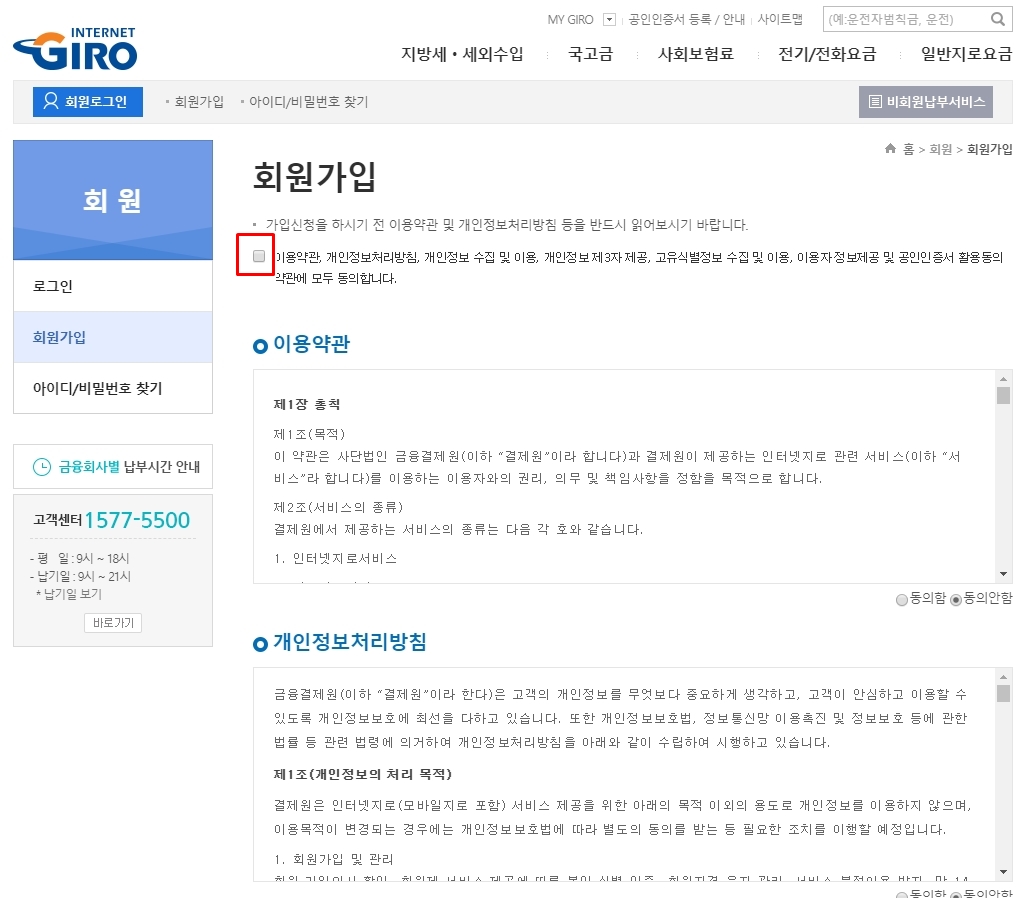Click the '제1장 총칙' heading text
The width and height of the screenshot is (1025, 898).
coord(307,405)
